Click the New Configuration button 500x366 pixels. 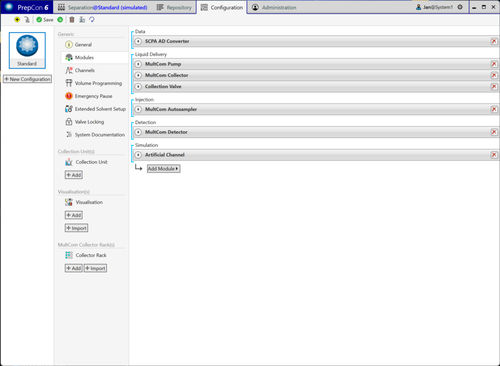click(x=27, y=79)
